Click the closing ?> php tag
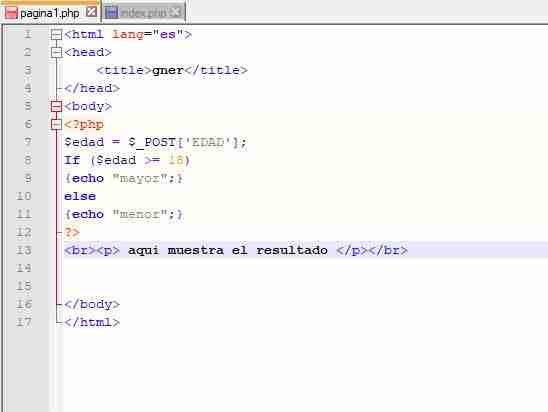Viewport: 548px width, 412px height. pos(72,232)
